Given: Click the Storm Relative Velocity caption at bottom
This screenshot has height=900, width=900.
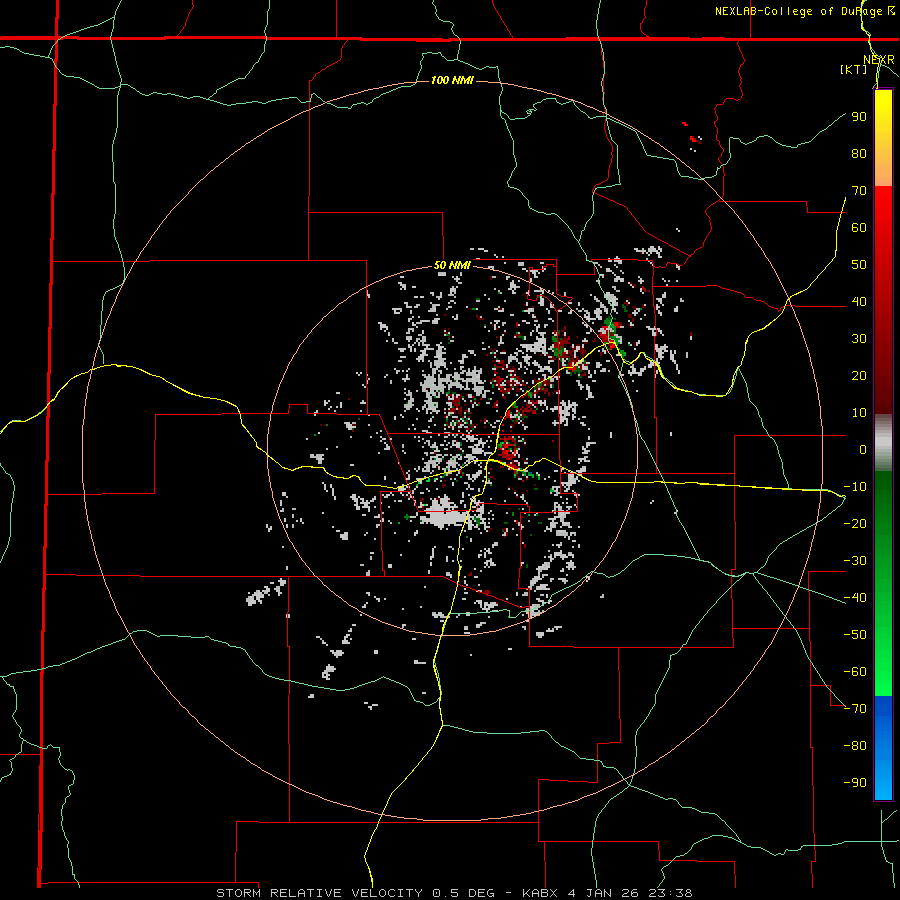Looking at the screenshot, I should (x=454, y=893).
